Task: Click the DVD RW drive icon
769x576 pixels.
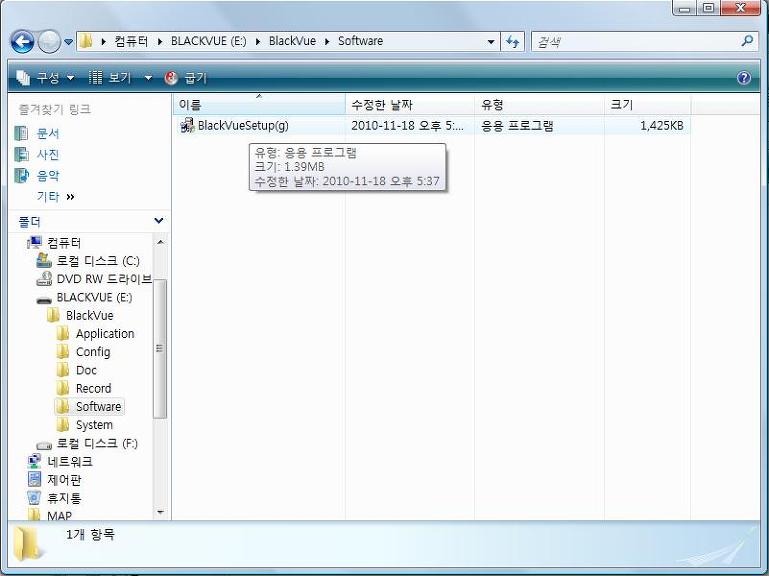Action: tap(44, 279)
